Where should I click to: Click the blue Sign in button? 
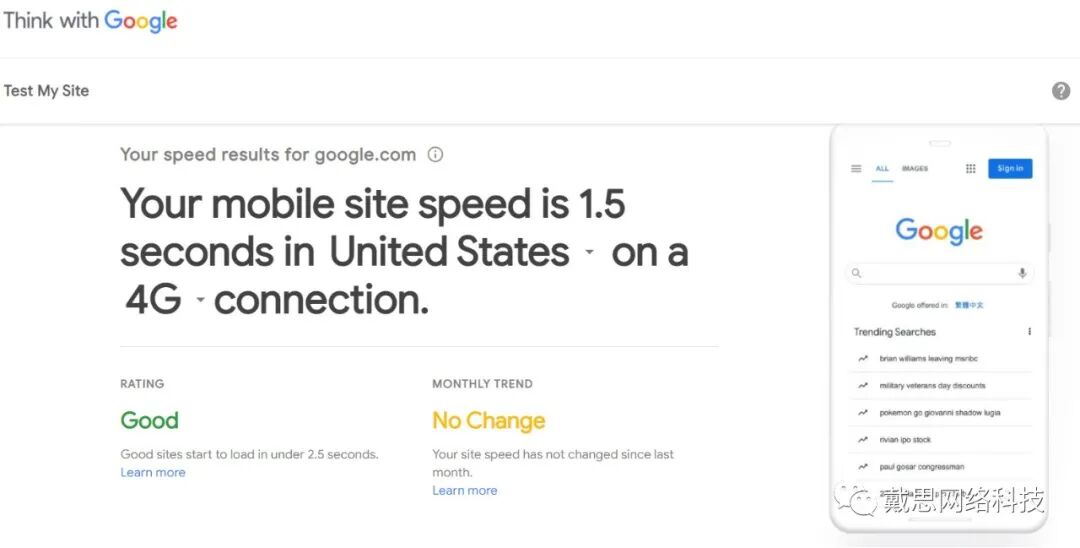(1010, 169)
